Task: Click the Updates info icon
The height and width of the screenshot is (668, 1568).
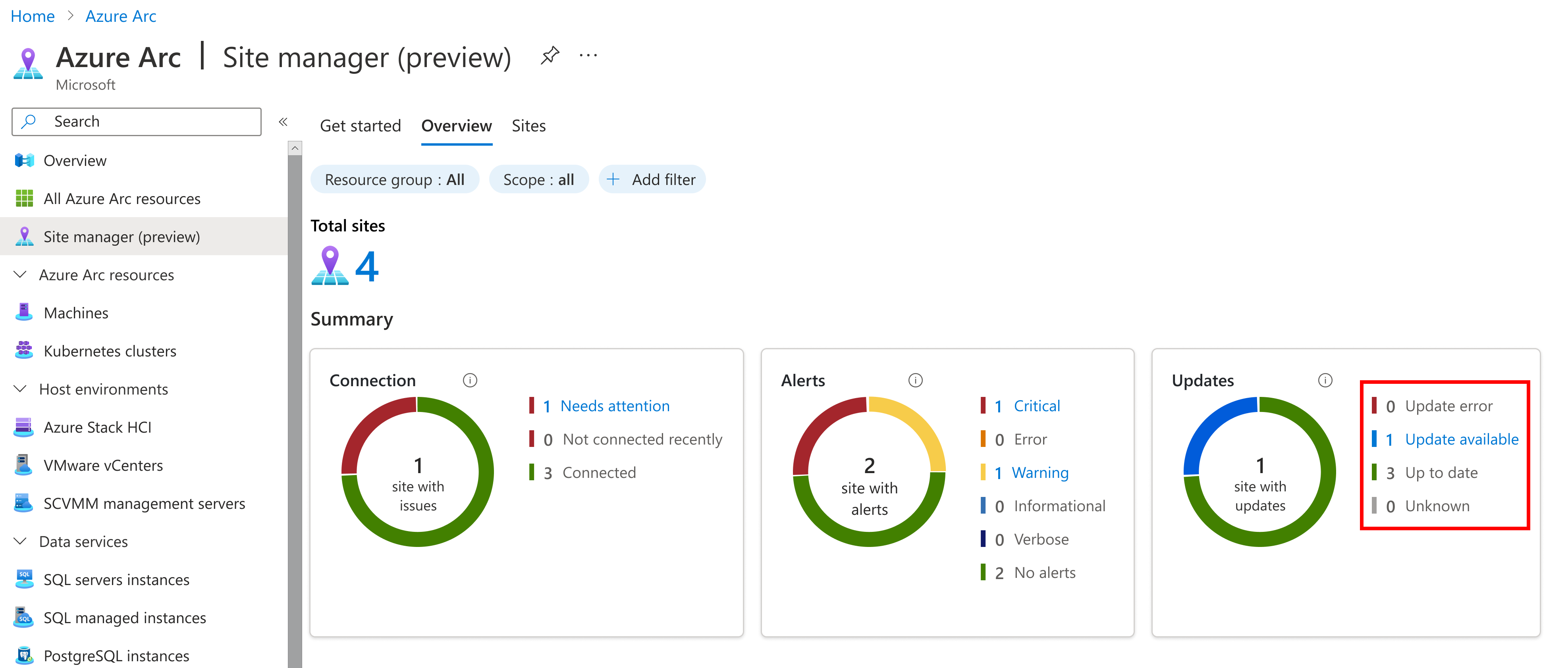Action: click(1325, 381)
